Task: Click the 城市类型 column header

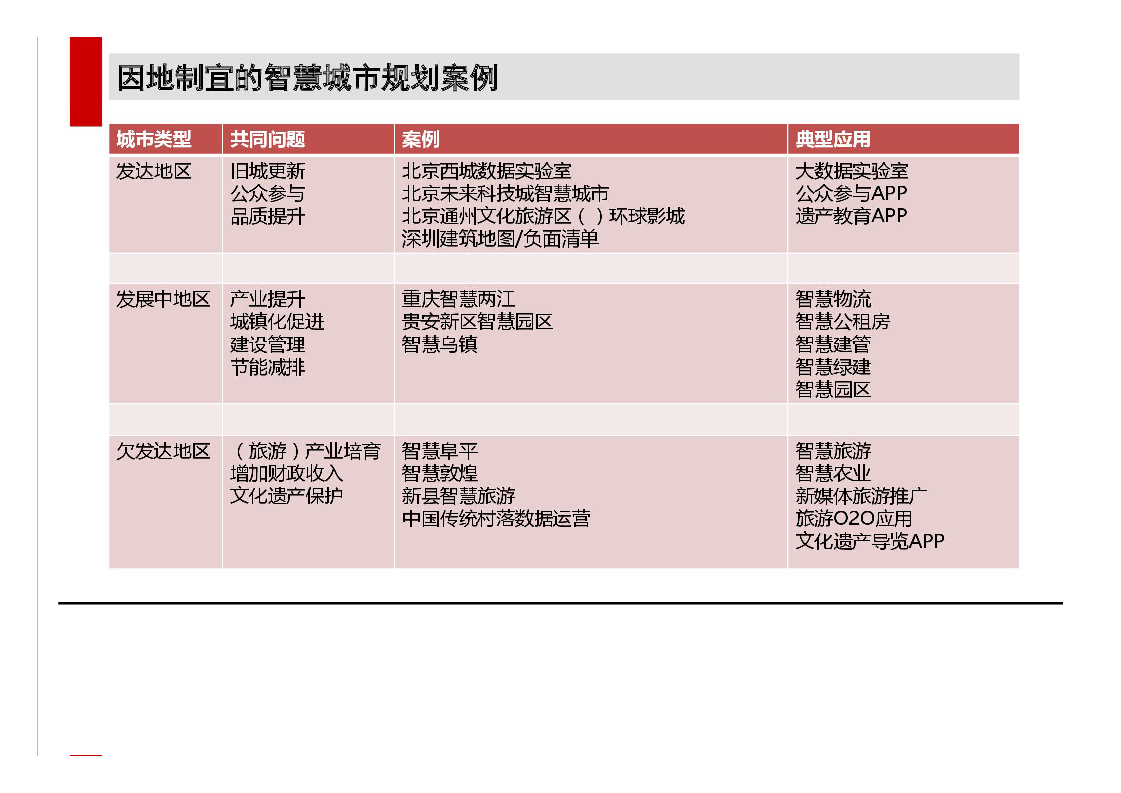Action: pyautogui.click(x=154, y=139)
